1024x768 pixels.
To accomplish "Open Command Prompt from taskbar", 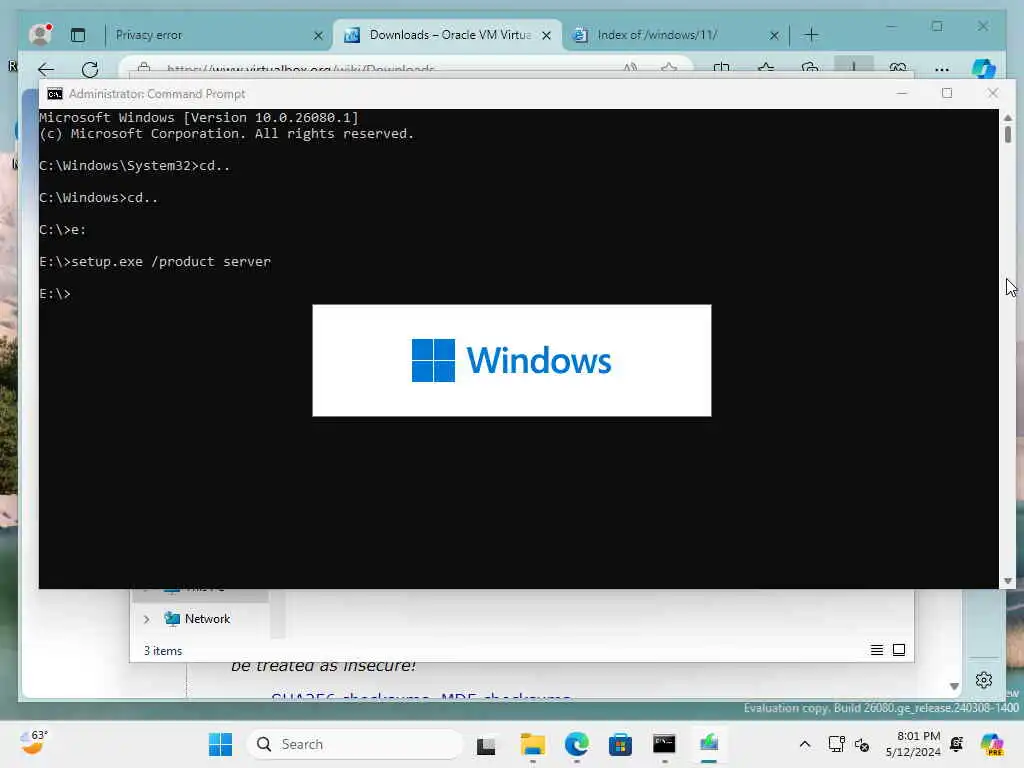I will click(664, 744).
